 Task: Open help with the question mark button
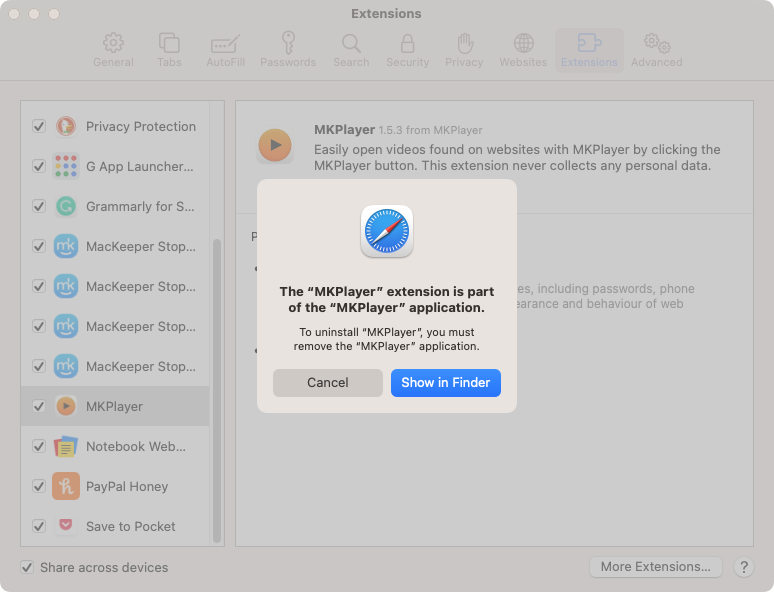(744, 567)
